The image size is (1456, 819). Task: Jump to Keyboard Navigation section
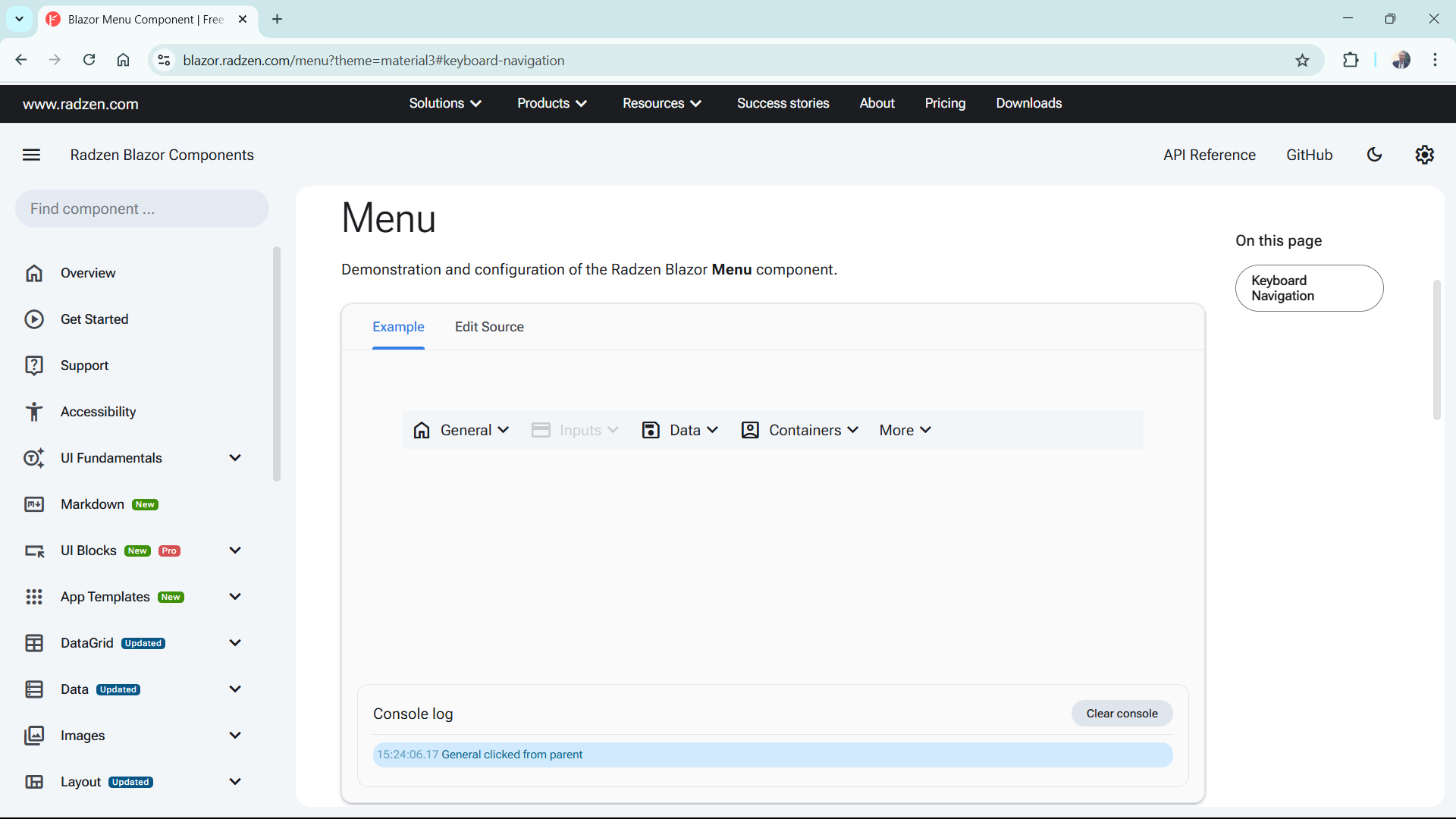1309,288
